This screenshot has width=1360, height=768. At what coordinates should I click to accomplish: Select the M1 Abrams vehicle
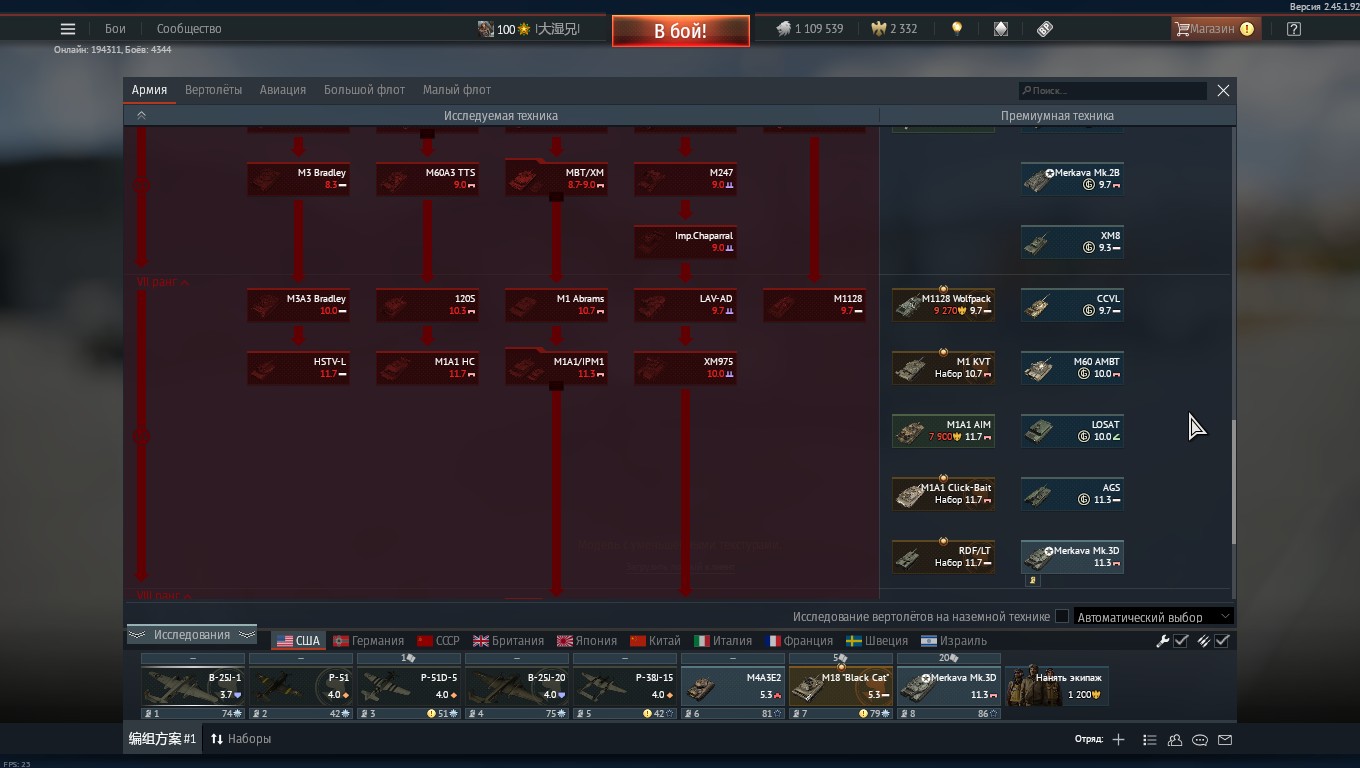(x=556, y=305)
